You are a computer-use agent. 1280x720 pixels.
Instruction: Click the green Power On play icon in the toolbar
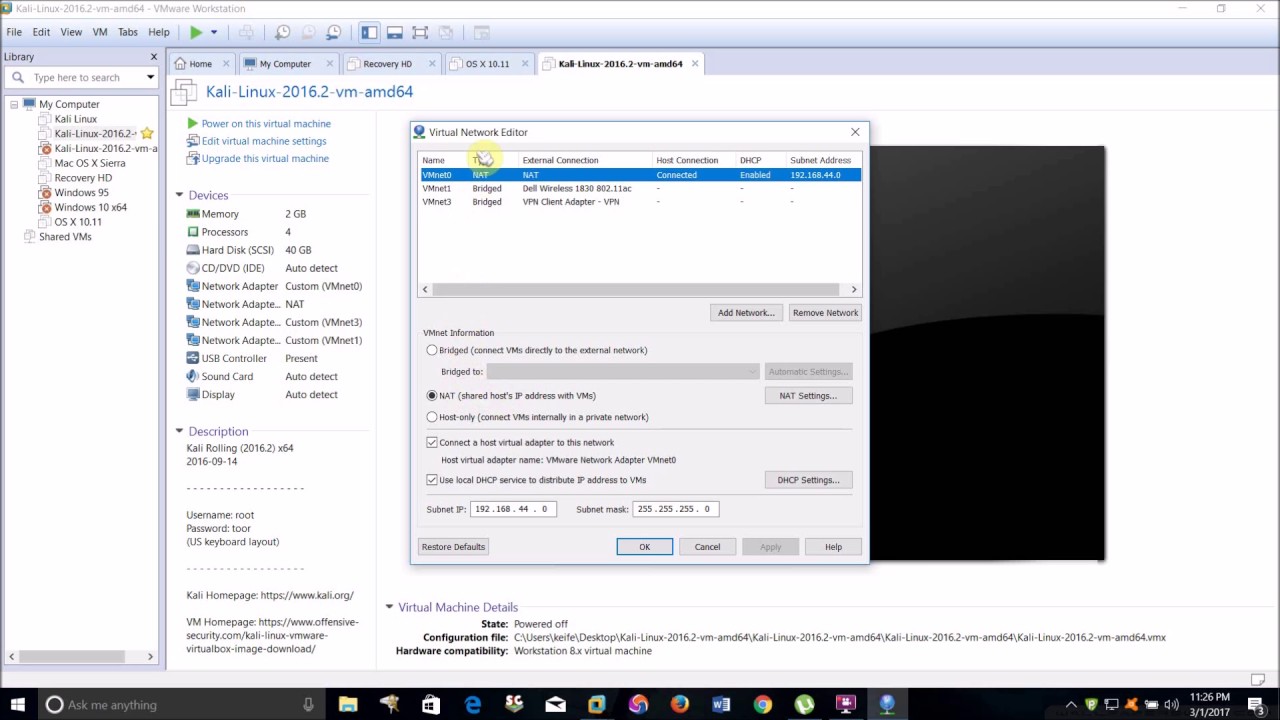196,32
